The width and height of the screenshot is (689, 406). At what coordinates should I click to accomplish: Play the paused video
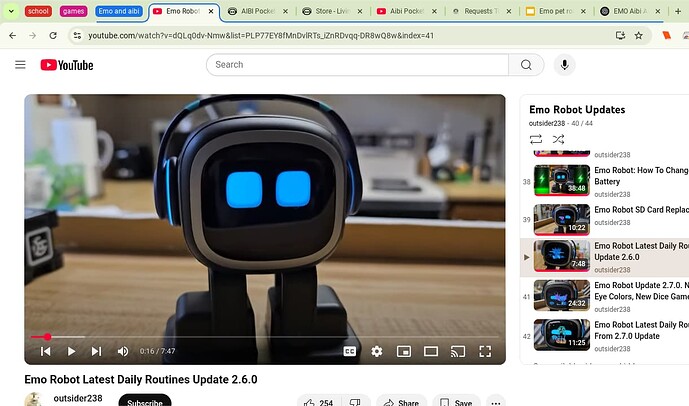(71, 351)
